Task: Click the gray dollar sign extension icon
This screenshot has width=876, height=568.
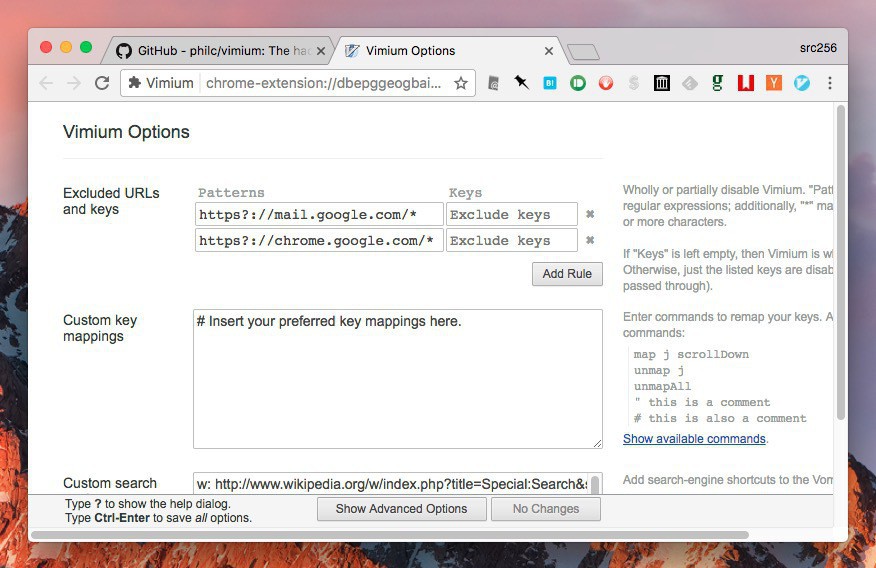Action: [x=634, y=83]
